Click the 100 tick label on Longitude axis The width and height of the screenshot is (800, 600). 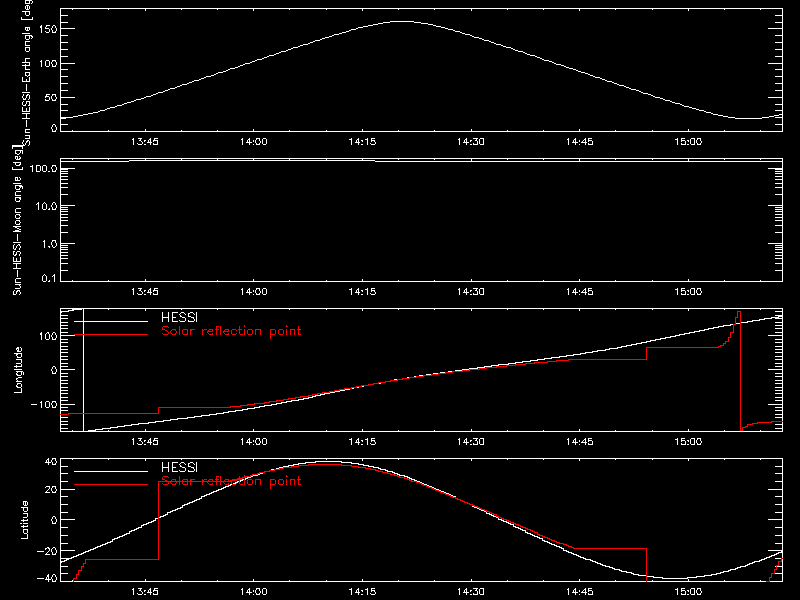(48, 336)
